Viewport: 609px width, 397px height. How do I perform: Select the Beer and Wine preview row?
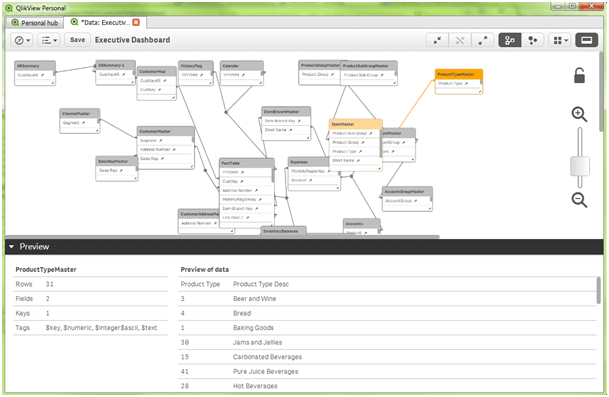click(x=387, y=299)
